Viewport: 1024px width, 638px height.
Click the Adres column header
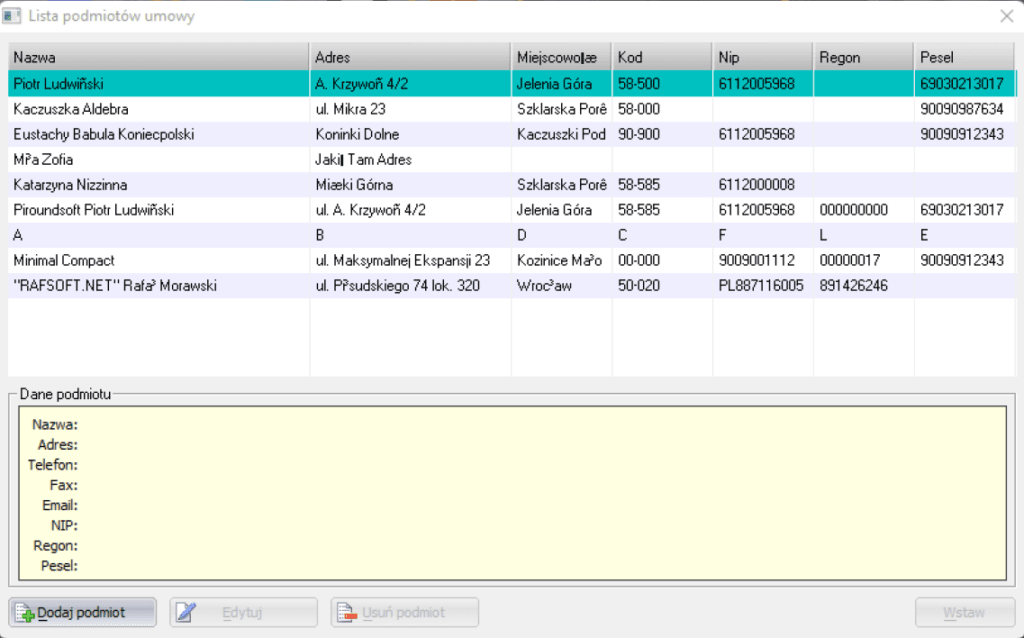(410, 57)
